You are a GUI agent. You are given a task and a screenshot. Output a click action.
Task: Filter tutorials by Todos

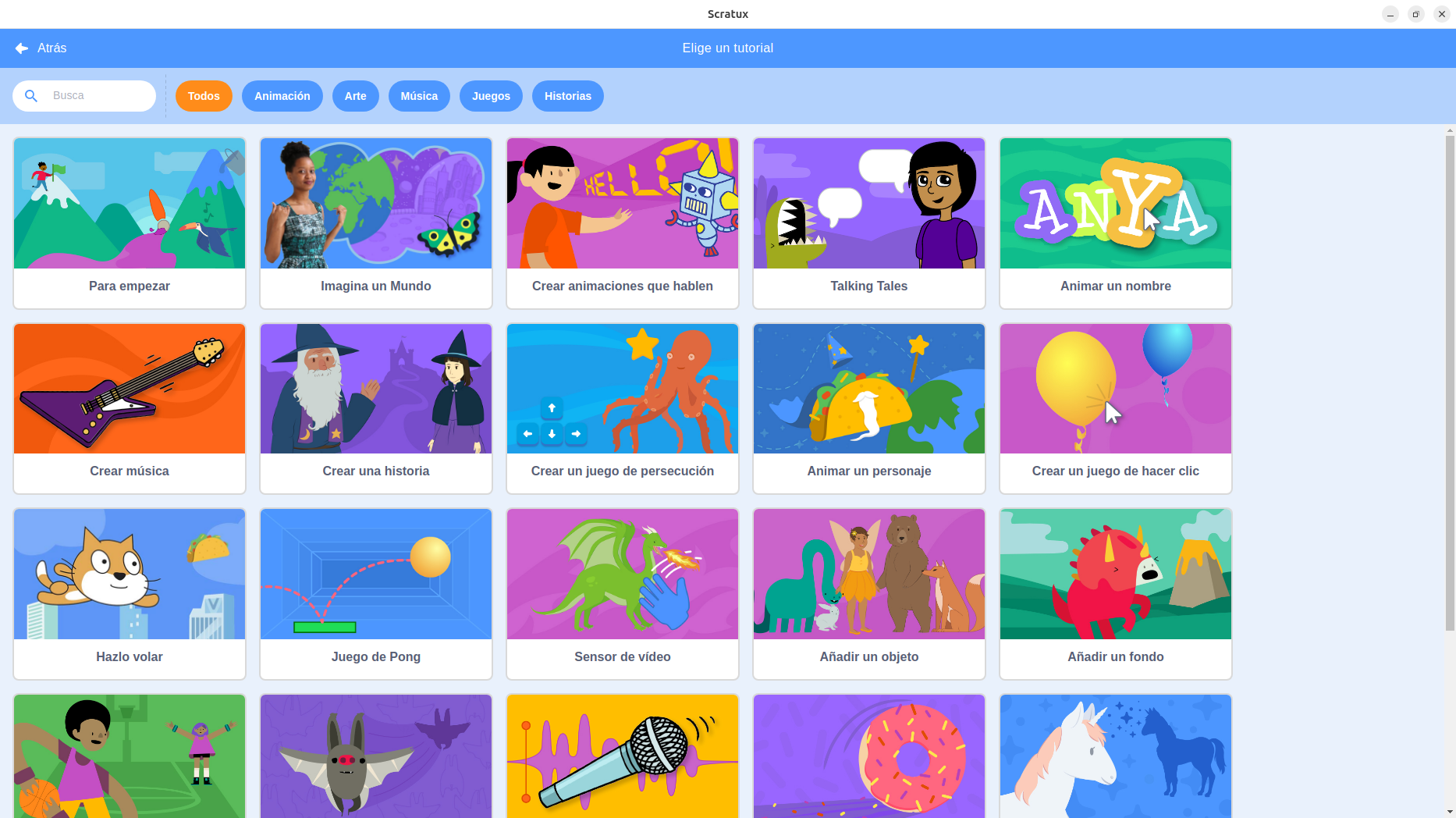[204, 96]
